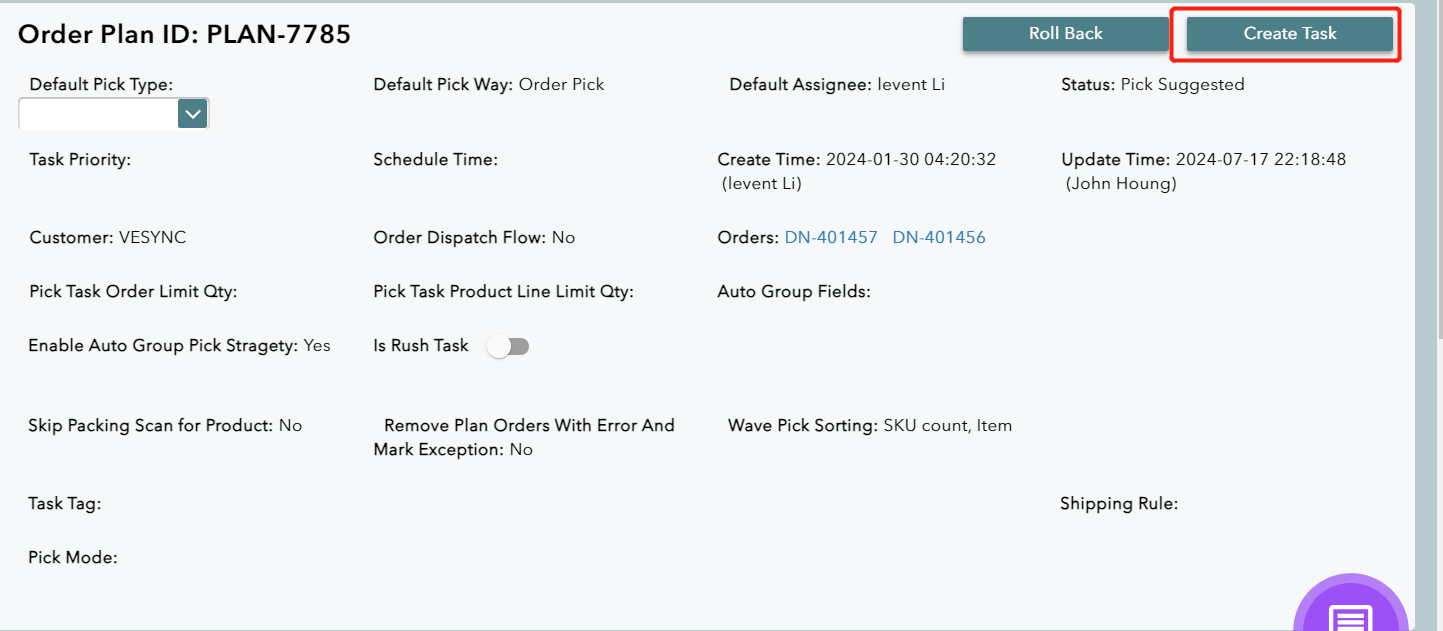
Task: Click the VESYNC customer name
Action: [152, 238]
